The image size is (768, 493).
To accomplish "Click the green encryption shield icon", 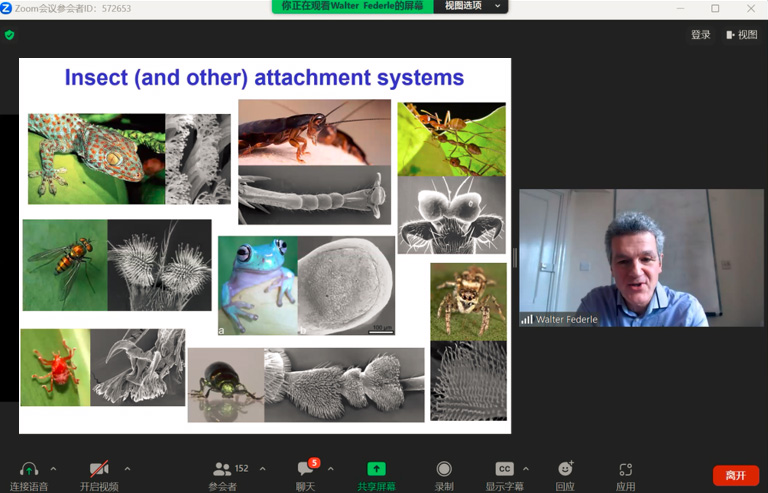I will [x=9, y=35].
